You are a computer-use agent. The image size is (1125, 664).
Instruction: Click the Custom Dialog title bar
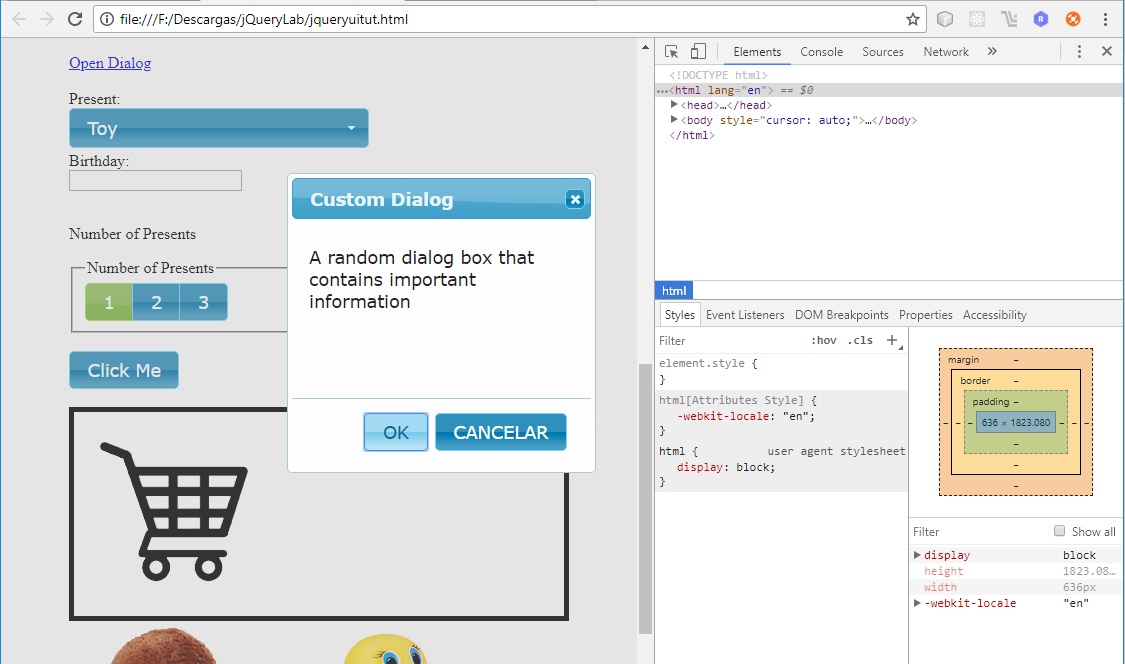click(x=441, y=199)
